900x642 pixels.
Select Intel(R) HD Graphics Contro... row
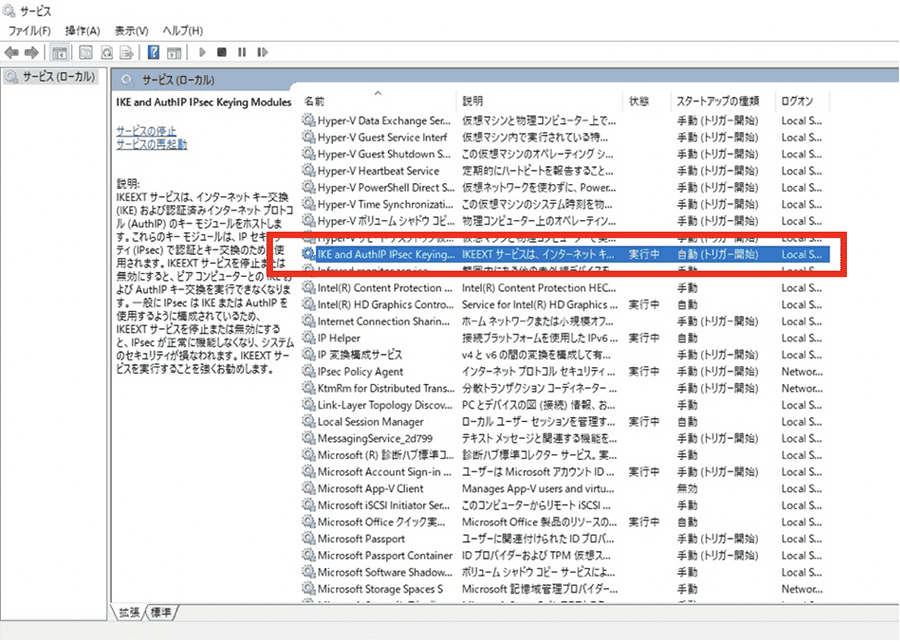[566, 304]
